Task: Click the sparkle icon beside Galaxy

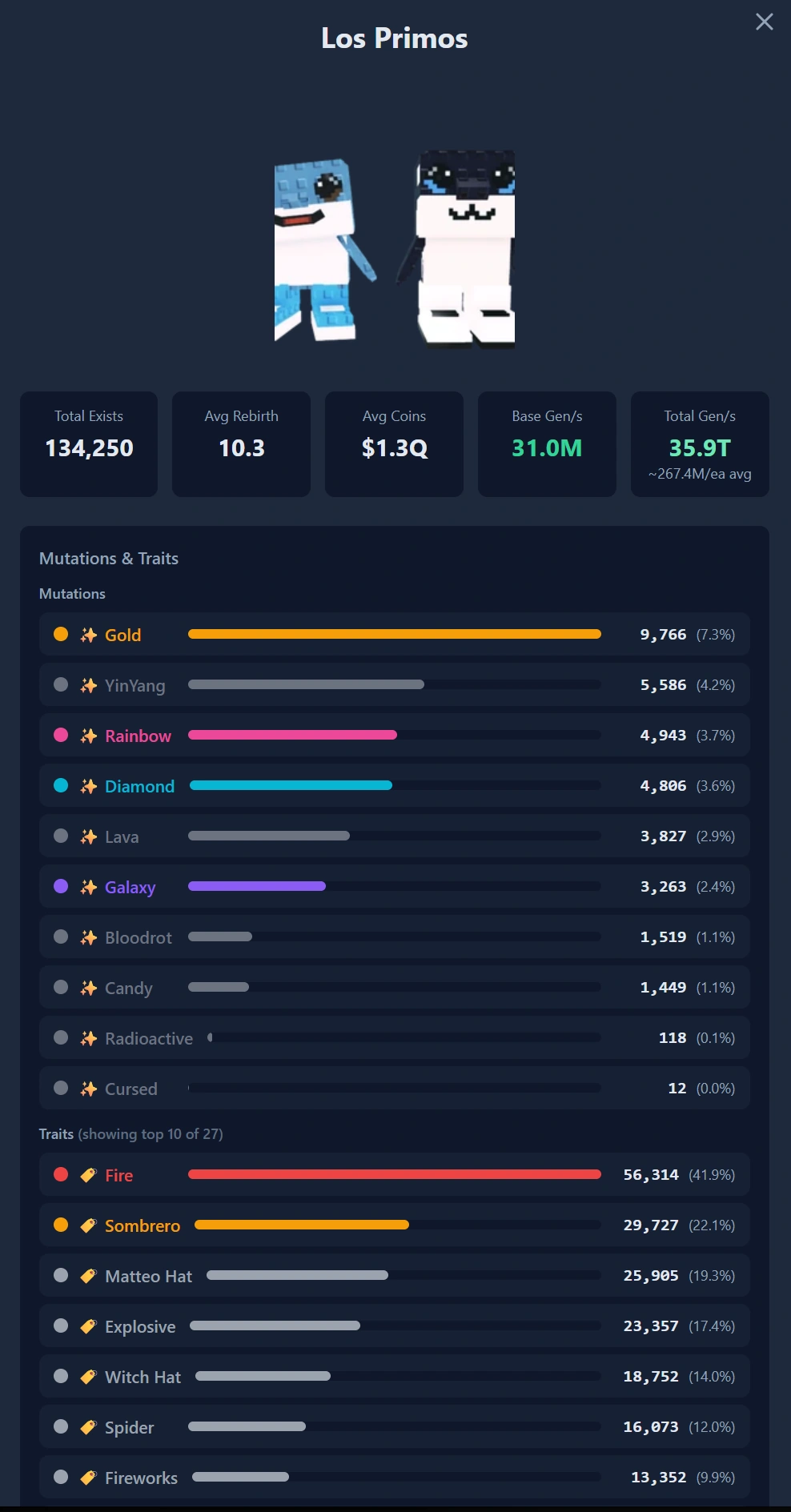Action: [89, 888]
